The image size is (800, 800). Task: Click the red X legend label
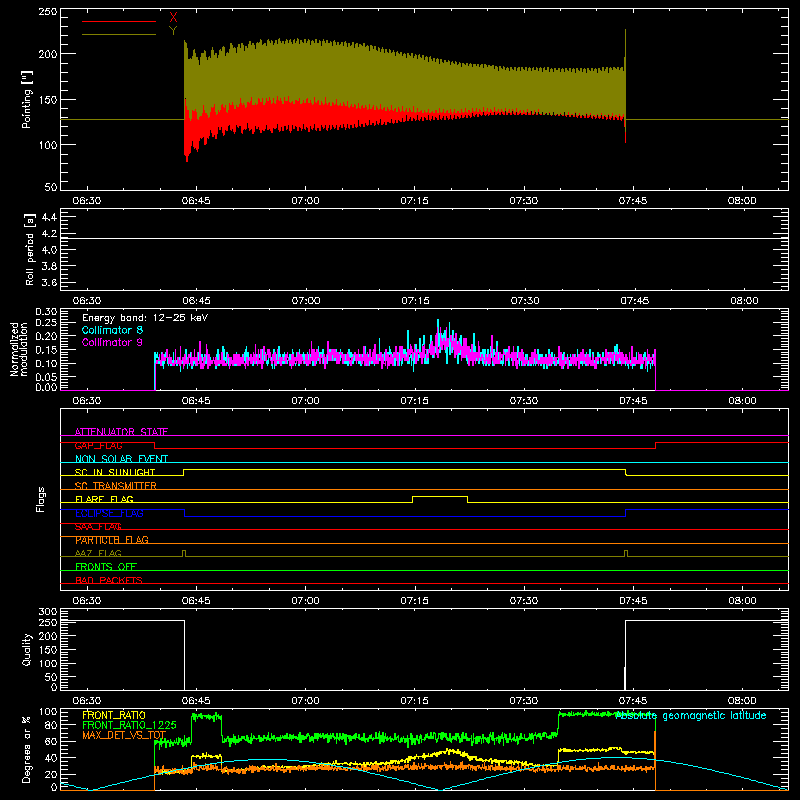(173, 18)
